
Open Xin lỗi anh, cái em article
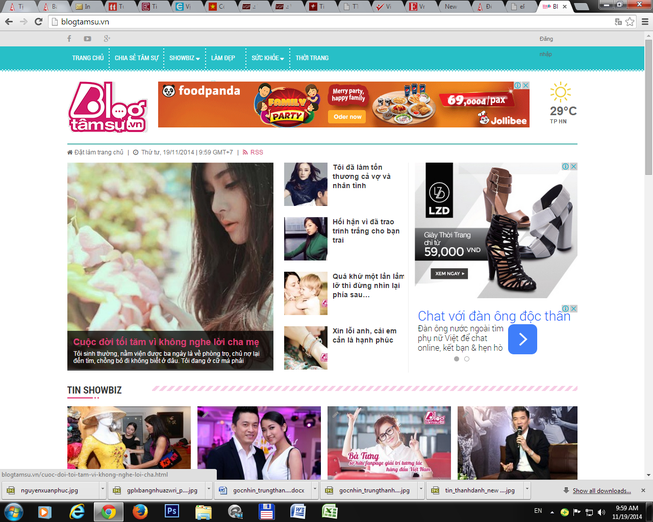[x=364, y=335]
